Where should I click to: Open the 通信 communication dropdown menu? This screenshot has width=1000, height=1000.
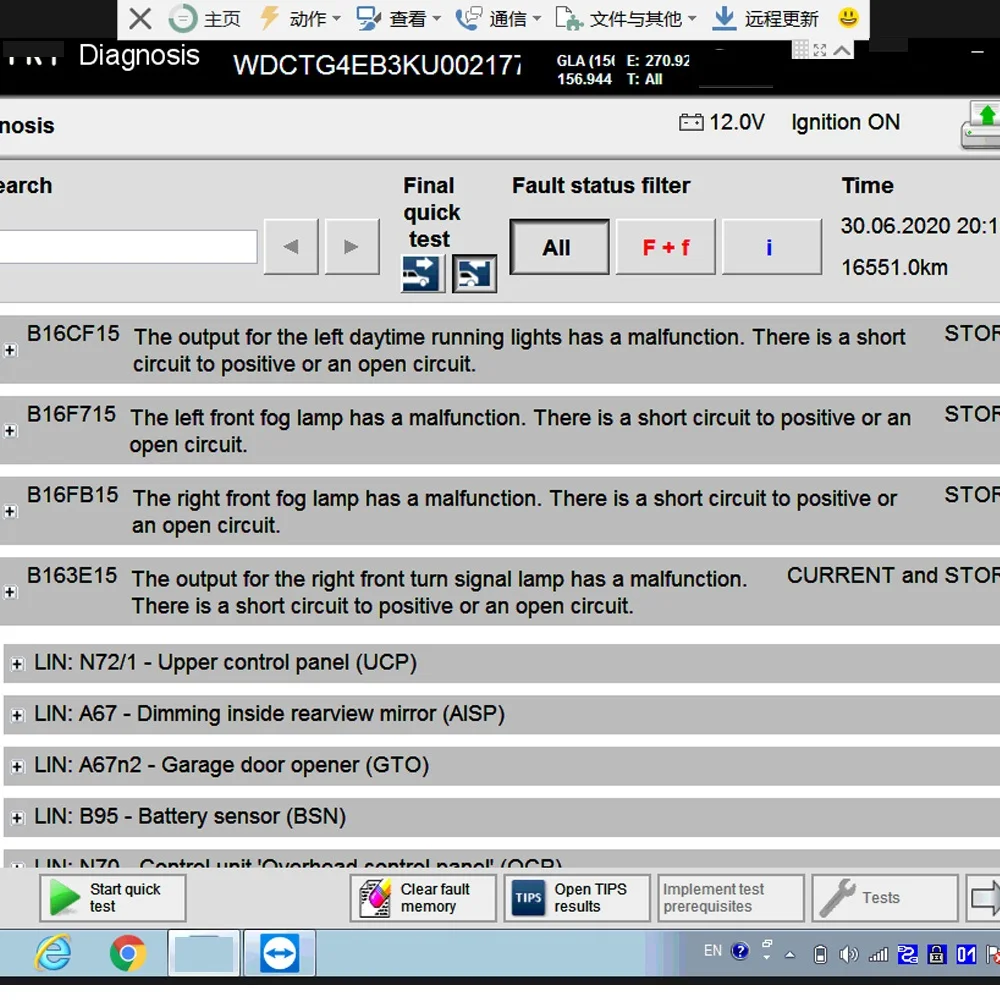pyautogui.click(x=498, y=18)
